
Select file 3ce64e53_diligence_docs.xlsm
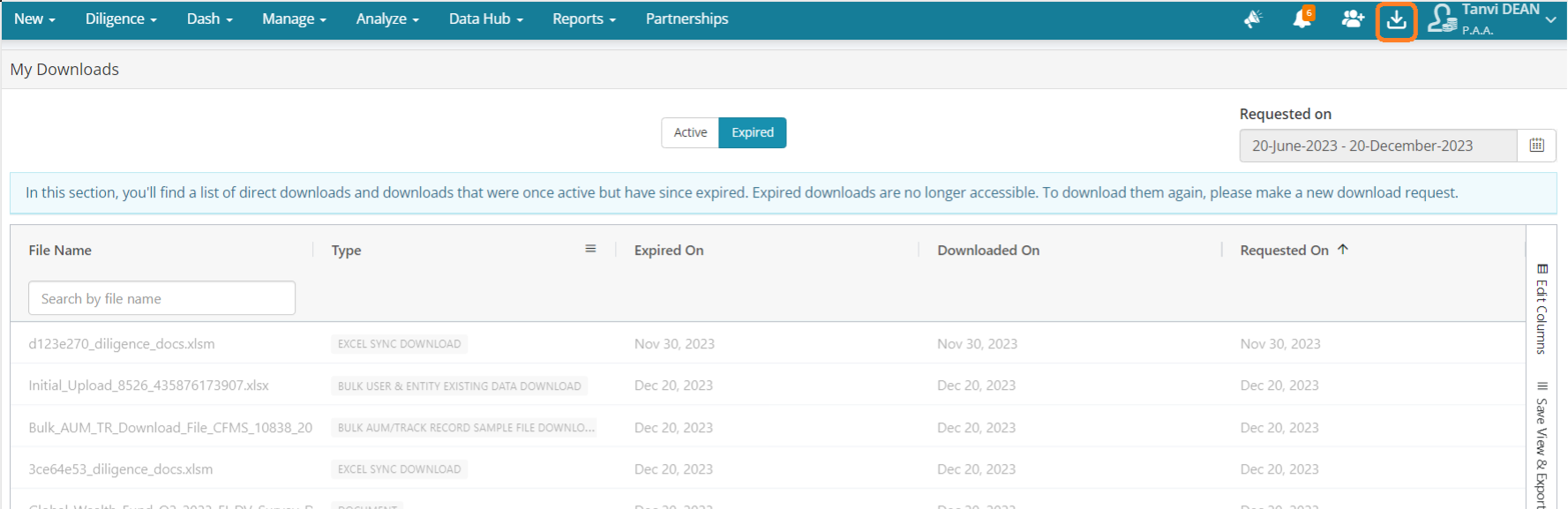pos(120,469)
